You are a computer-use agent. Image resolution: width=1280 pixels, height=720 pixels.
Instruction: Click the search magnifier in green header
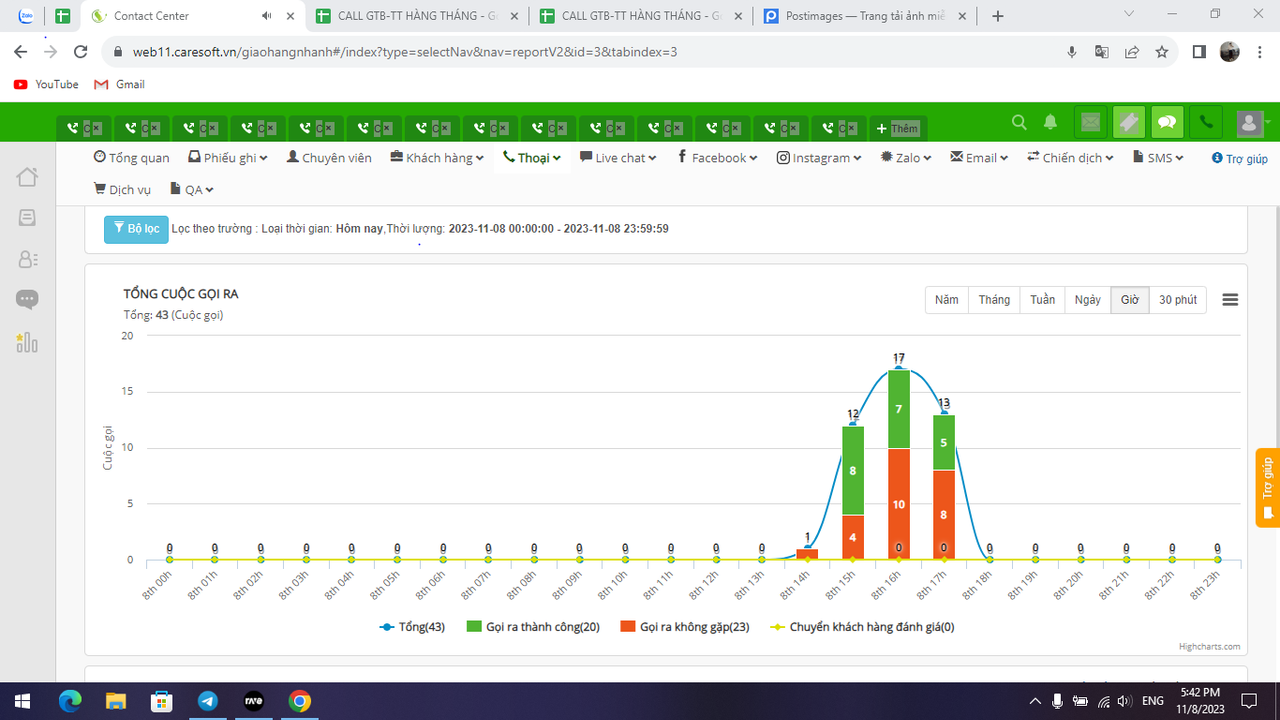pos(1019,122)
